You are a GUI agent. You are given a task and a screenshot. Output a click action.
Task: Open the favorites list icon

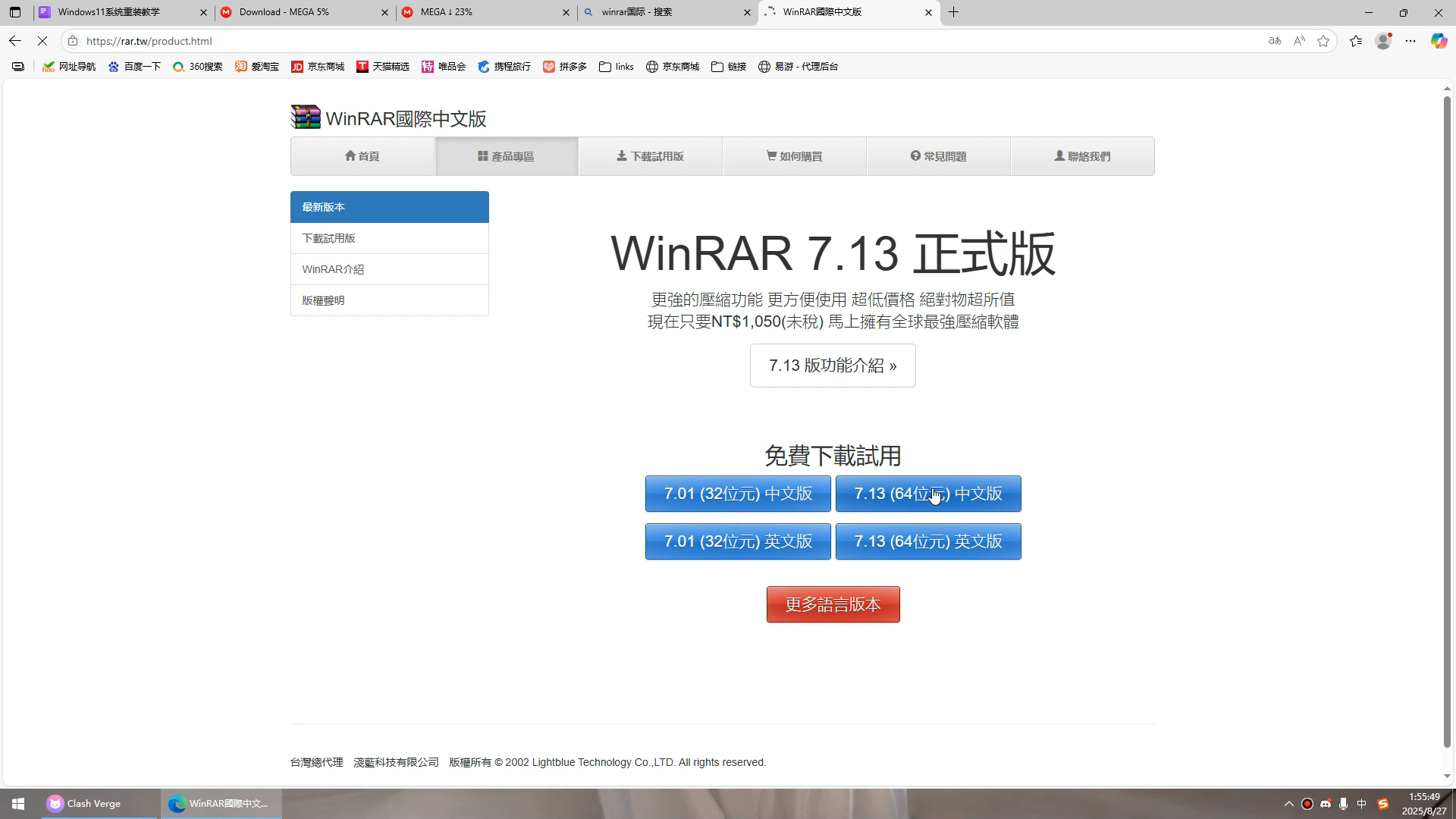pyautogui.click(x=1356, y=41)
